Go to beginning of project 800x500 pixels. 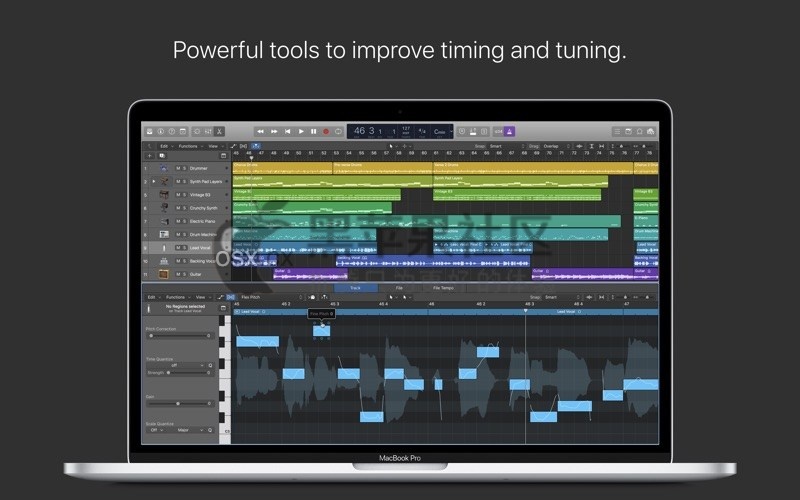[x=287, y=132]
